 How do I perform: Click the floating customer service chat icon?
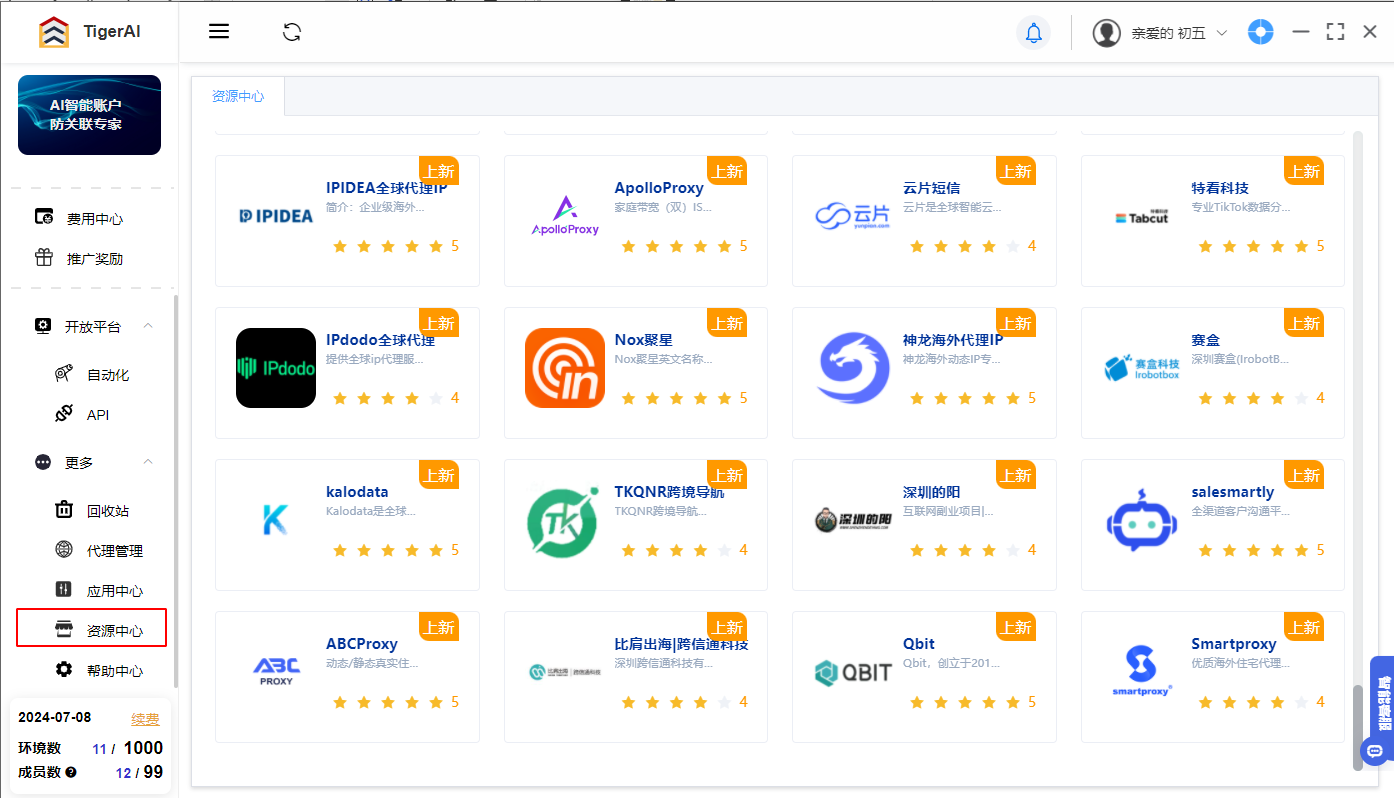[1376, 750]
